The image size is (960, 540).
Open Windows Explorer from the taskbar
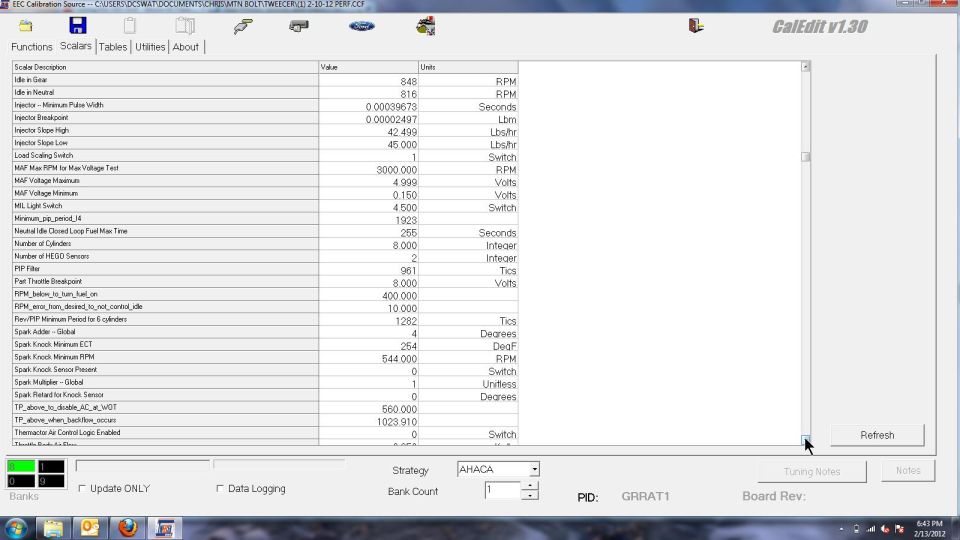(53, 528)
